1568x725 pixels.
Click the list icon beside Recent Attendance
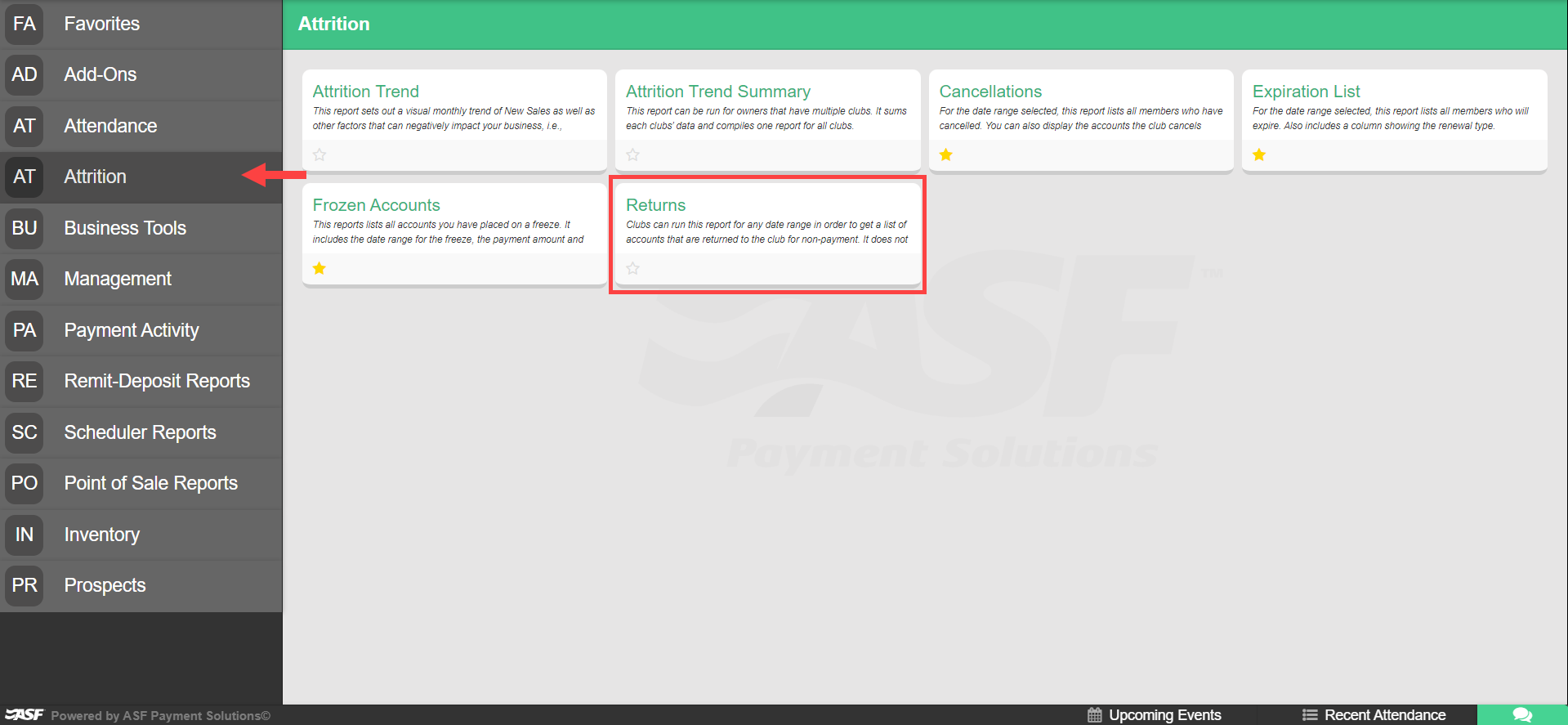tap(1310, 715)
